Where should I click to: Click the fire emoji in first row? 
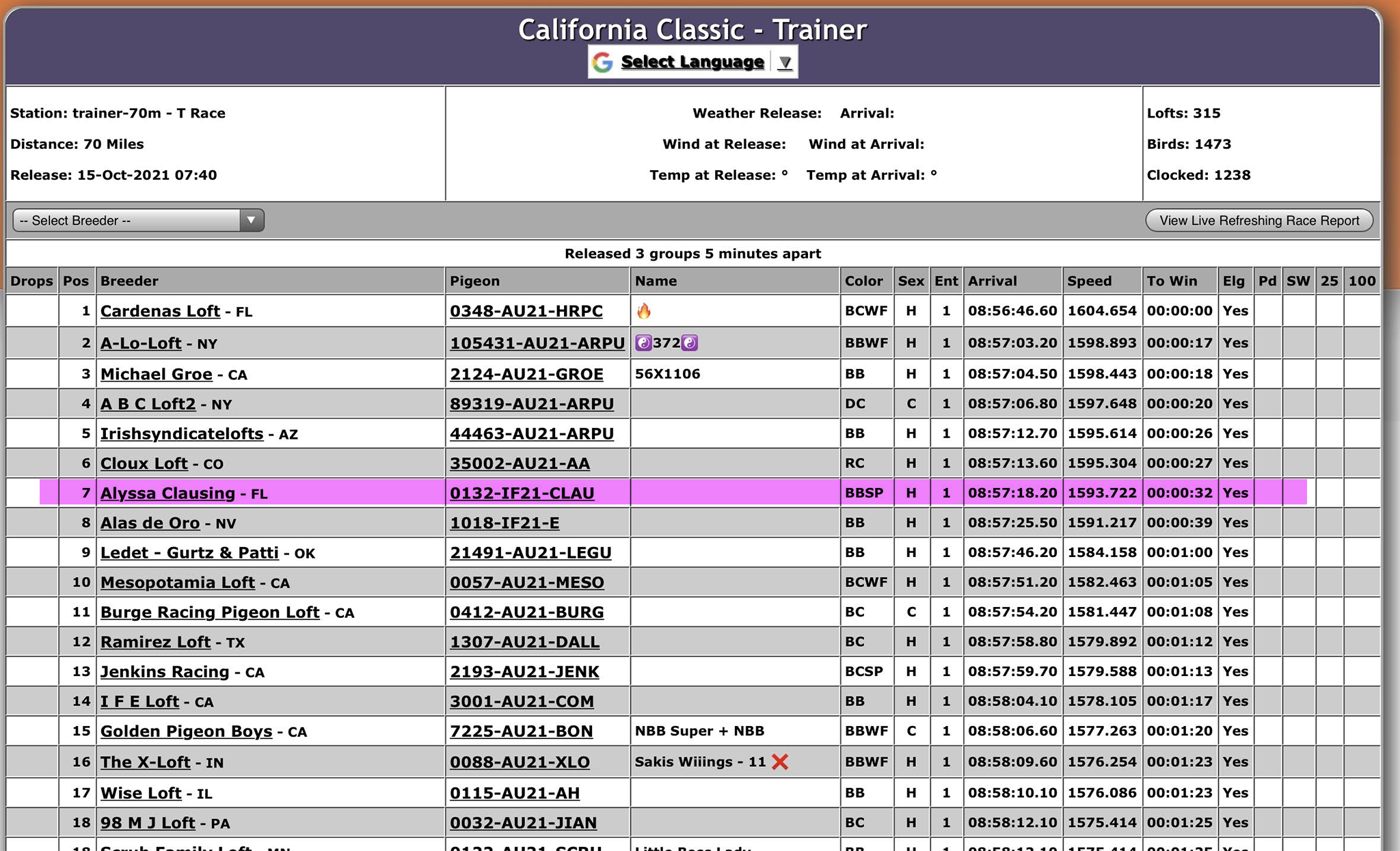pos(643,312)
